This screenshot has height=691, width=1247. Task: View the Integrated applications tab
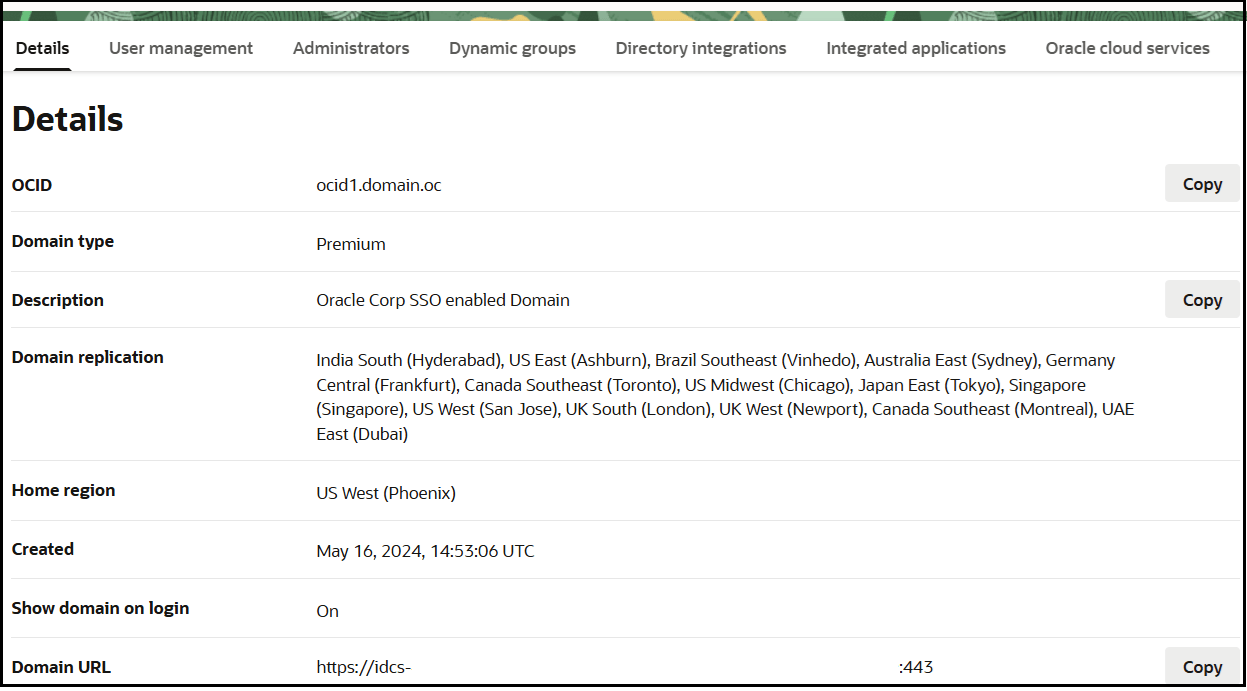[915, 47]
